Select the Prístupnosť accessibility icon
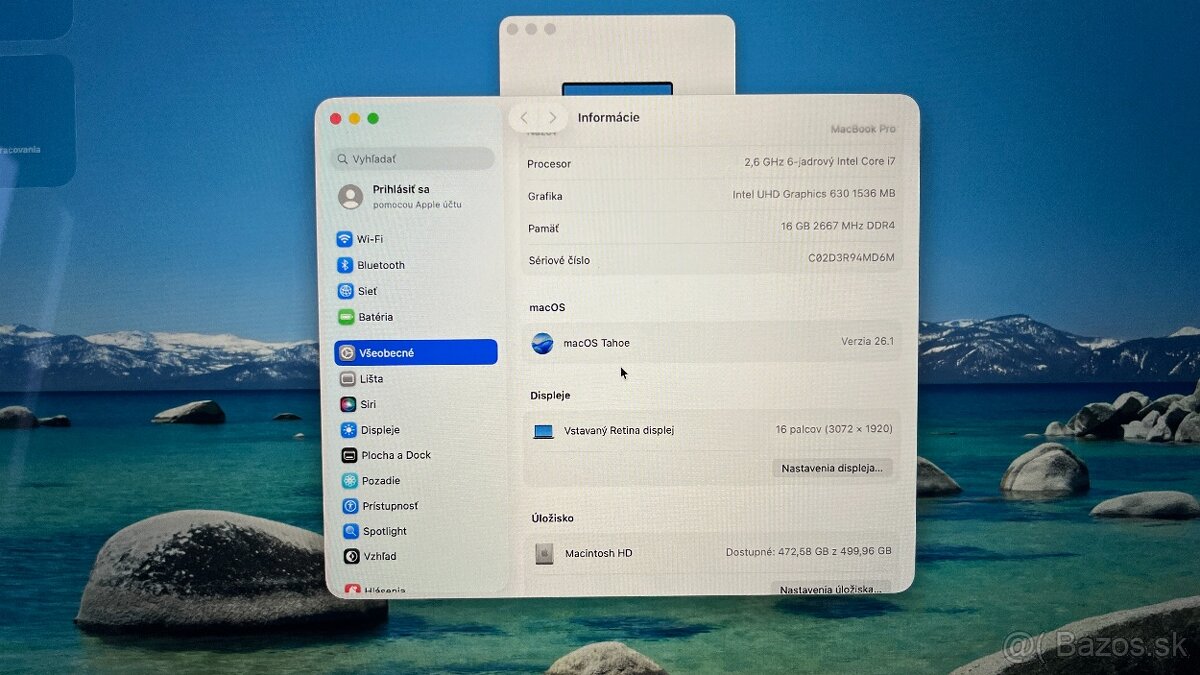The height and width of the screenshot is (675, 1200). (349, 506)
